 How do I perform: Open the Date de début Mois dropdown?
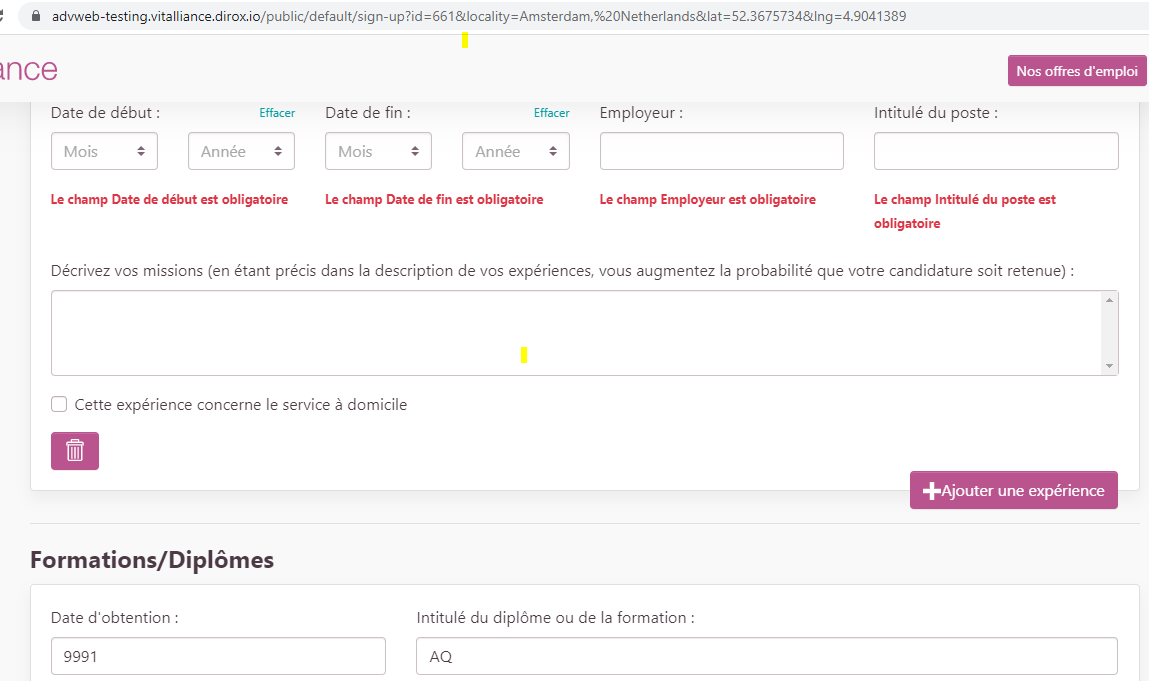click(x=104, y=151)
